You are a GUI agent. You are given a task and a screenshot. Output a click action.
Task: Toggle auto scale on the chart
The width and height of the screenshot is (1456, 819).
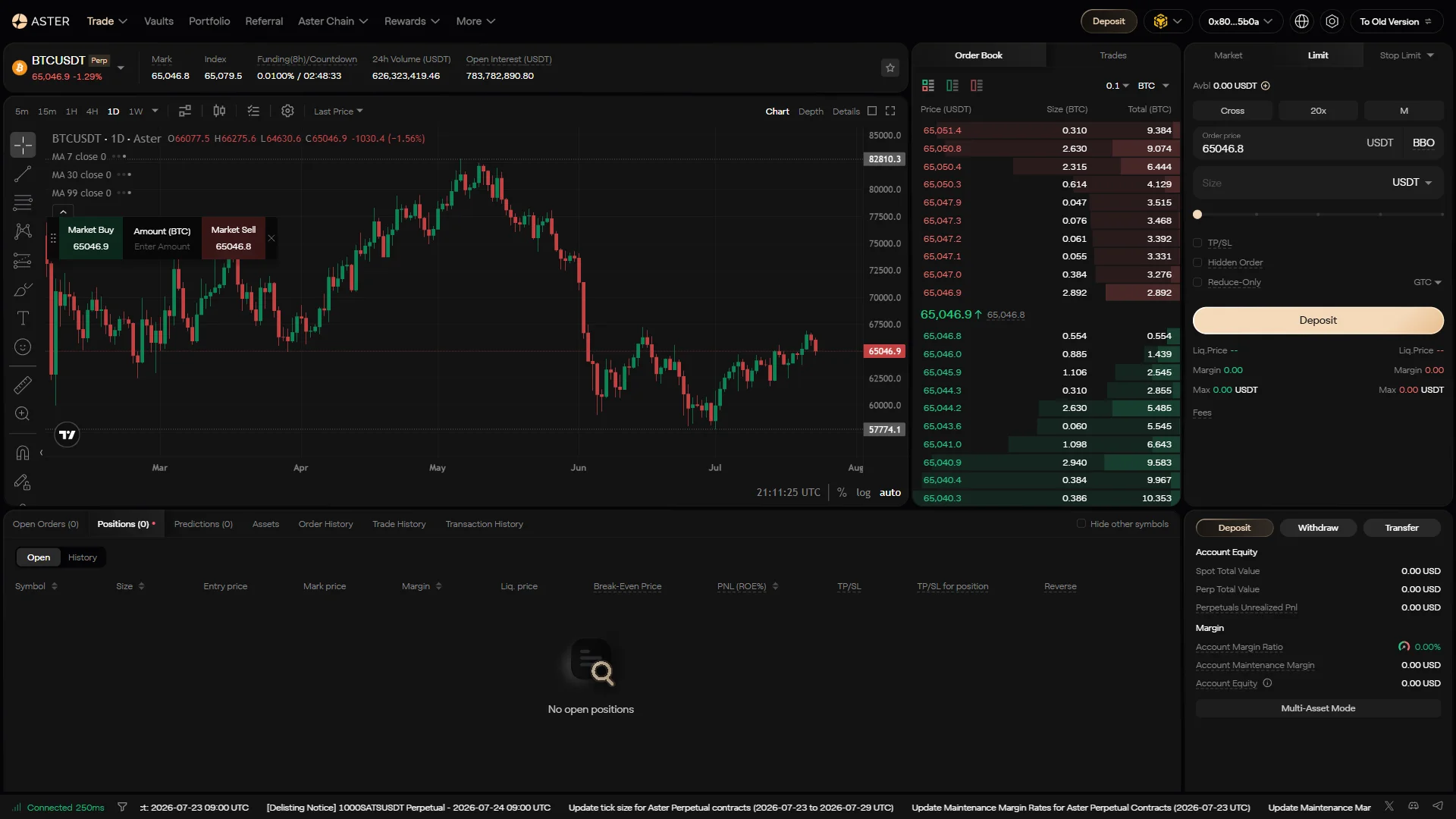coord(890,493)
